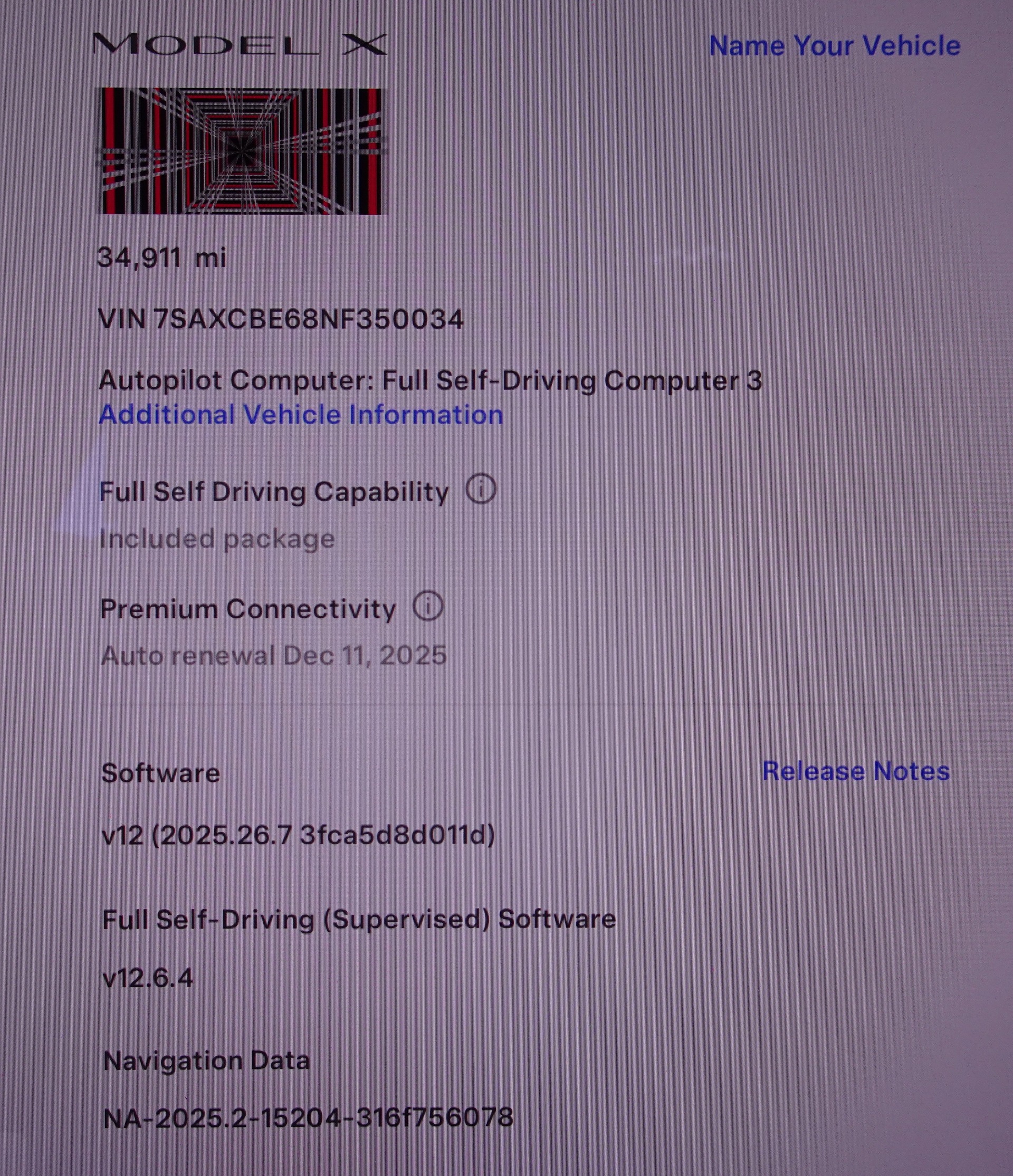Viewport: 1013px width, 1176px height.
Task: Click Full Self-Driving (Supervised) Software label
Action: [x=359, y=919]
